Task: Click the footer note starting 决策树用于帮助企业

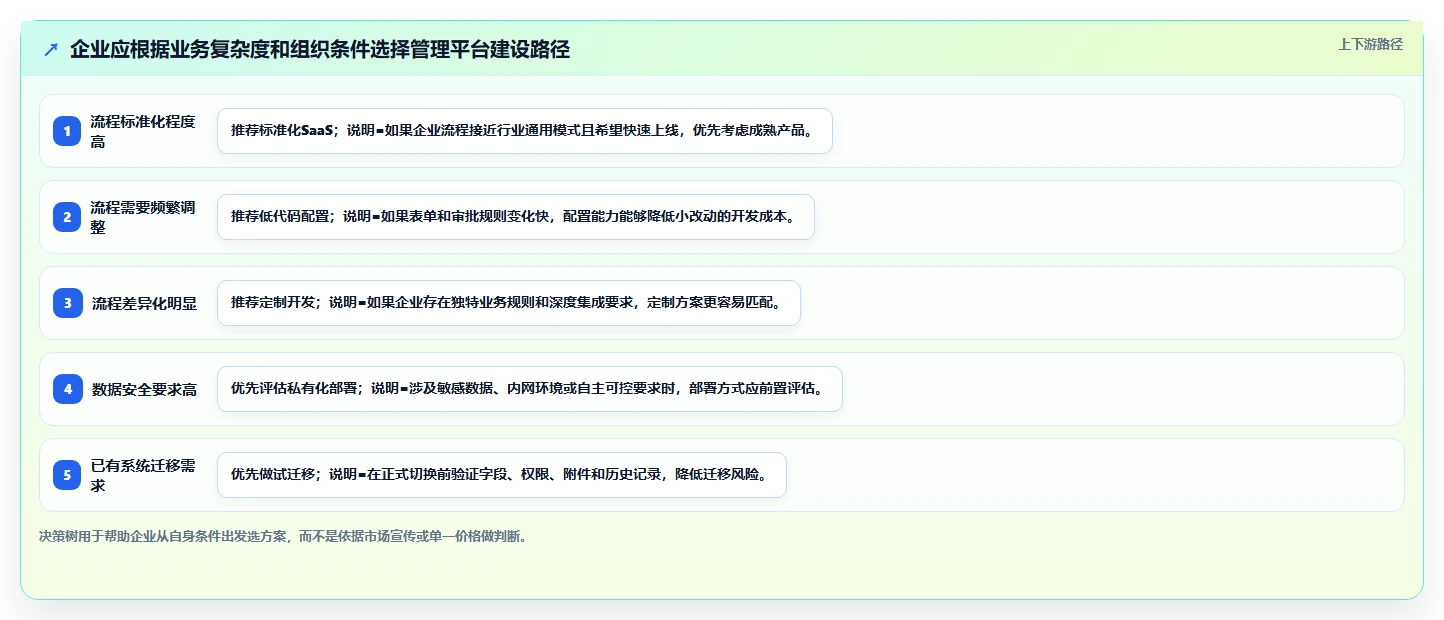Action: click(x=283, y=536)
